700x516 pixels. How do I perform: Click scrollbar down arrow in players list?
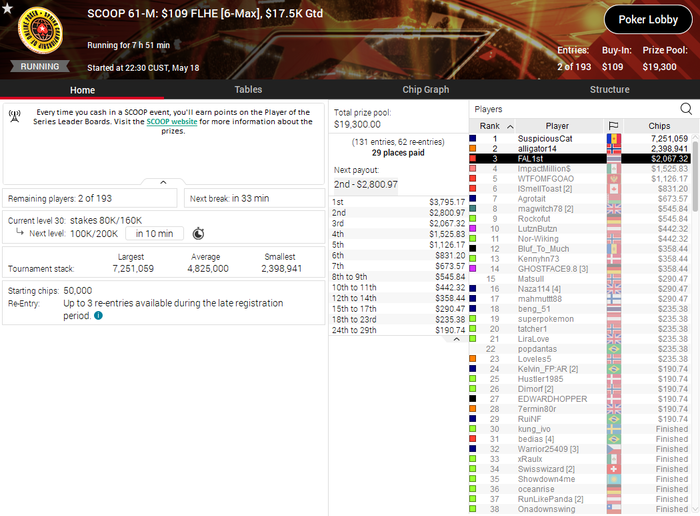point(695,509)
